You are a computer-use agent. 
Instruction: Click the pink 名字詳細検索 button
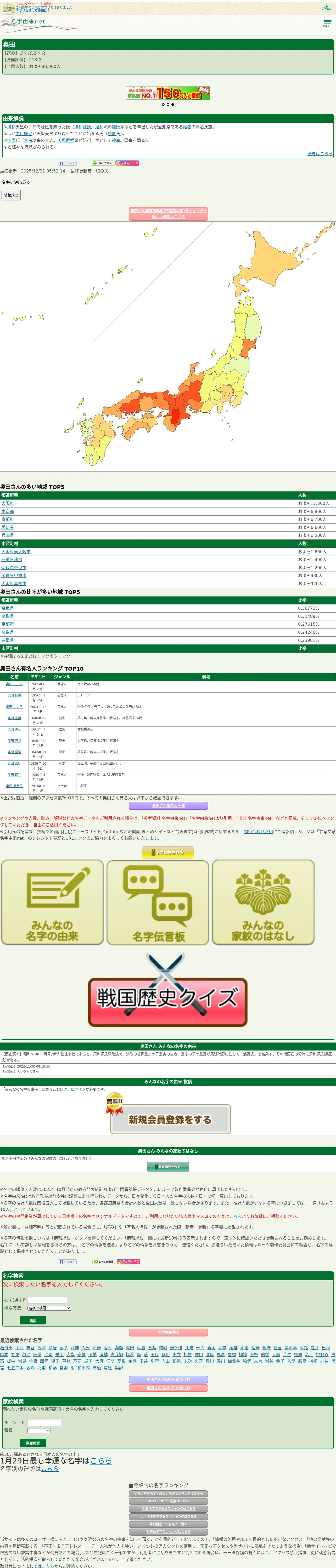pos(168,1333)
